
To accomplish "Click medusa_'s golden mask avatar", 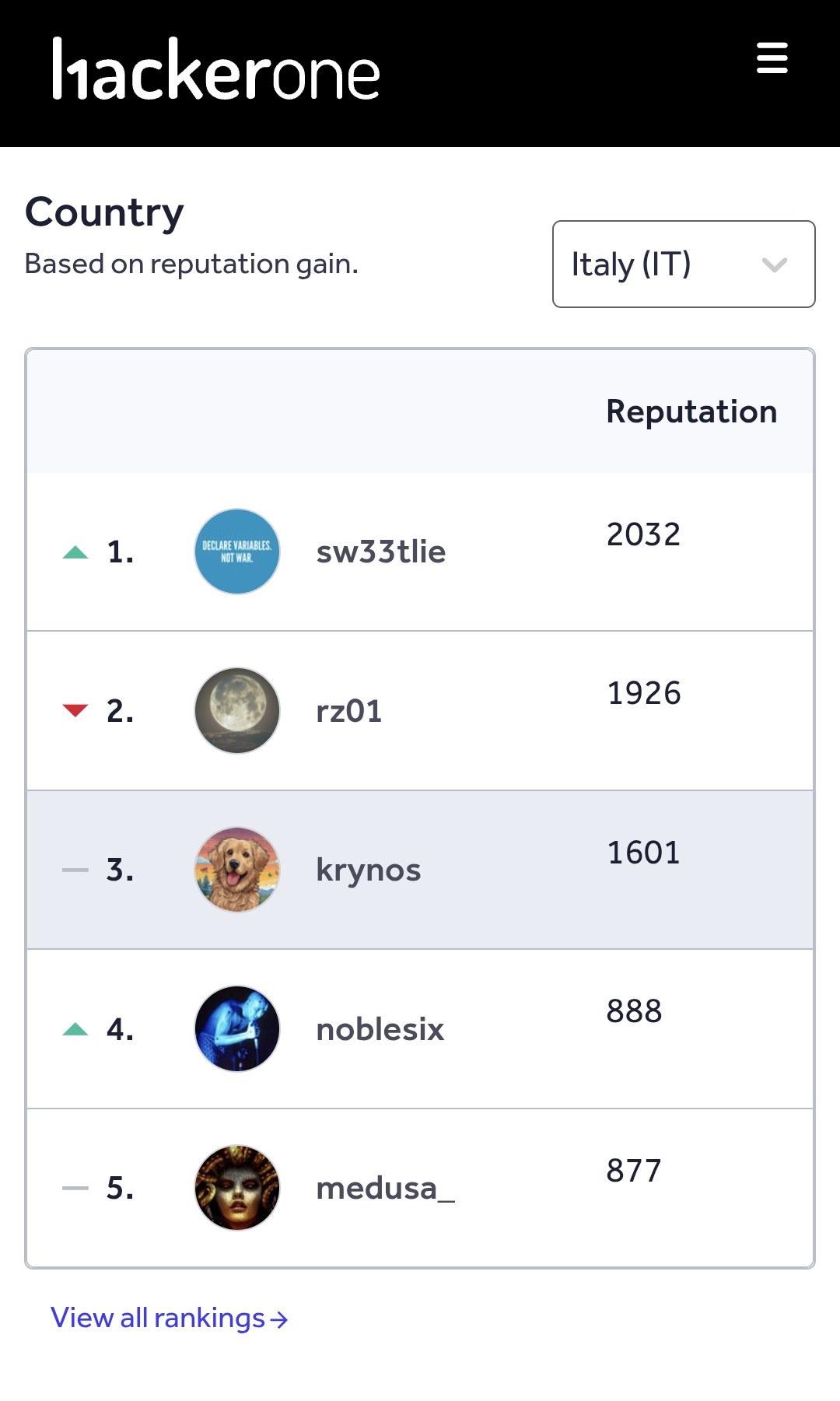I will [236, 1188].
